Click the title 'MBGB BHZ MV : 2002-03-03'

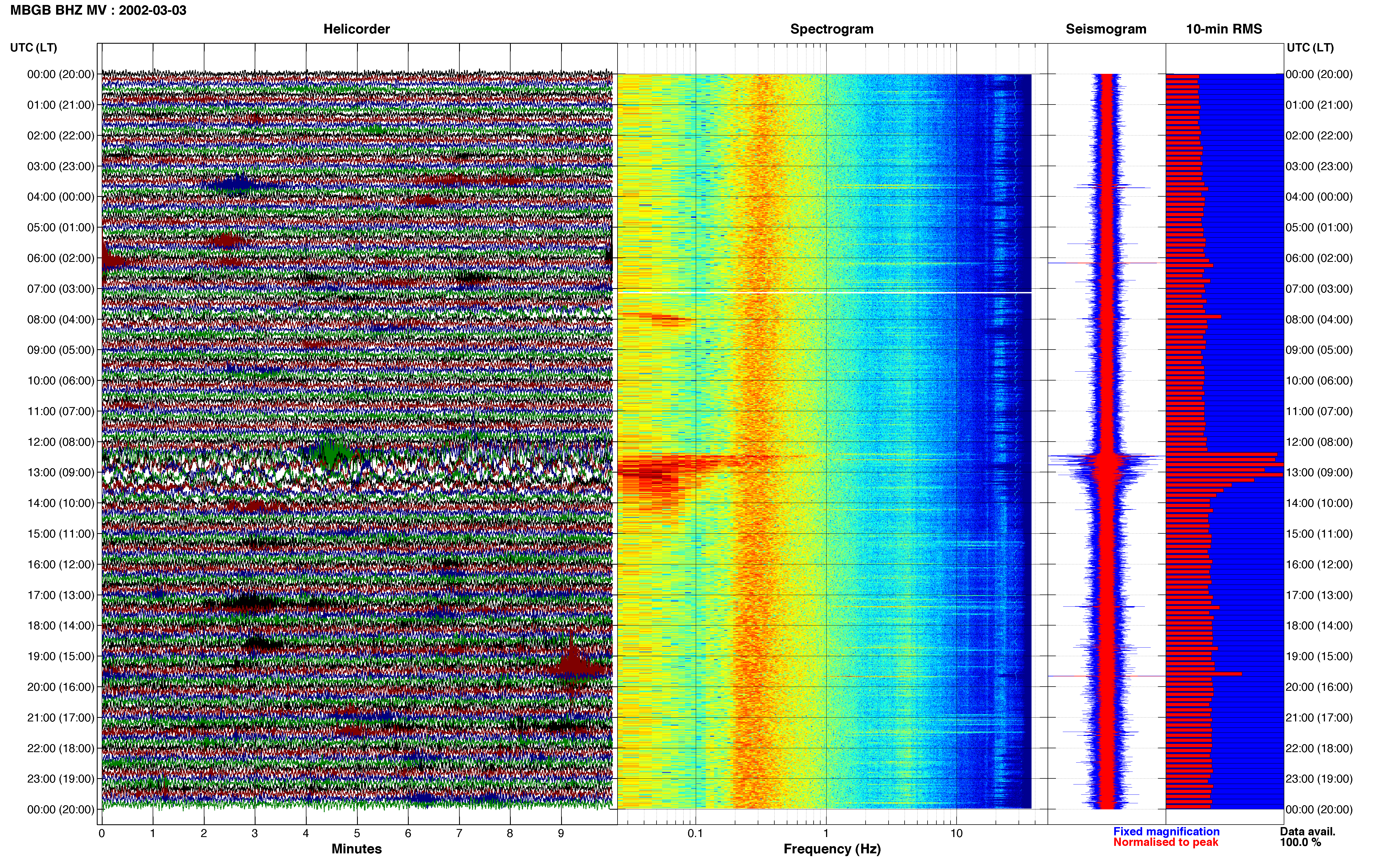[98, 10]
